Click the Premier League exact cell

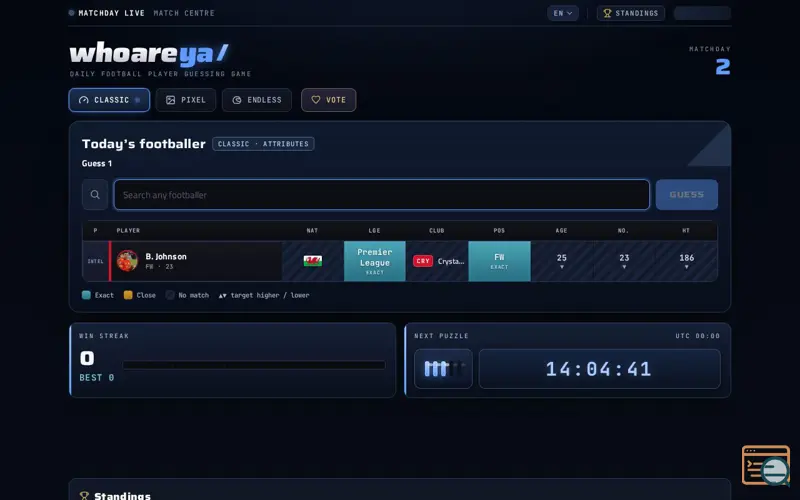tap(374, 261)
